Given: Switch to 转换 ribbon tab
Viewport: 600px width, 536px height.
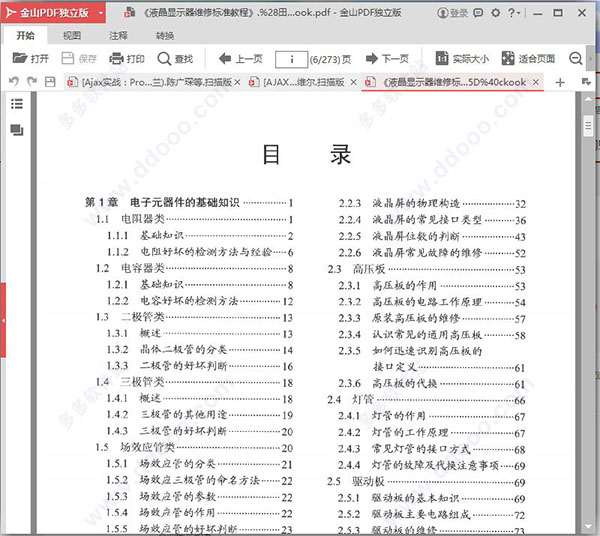Looking at the screenshot, I should [x=165, y=36].
